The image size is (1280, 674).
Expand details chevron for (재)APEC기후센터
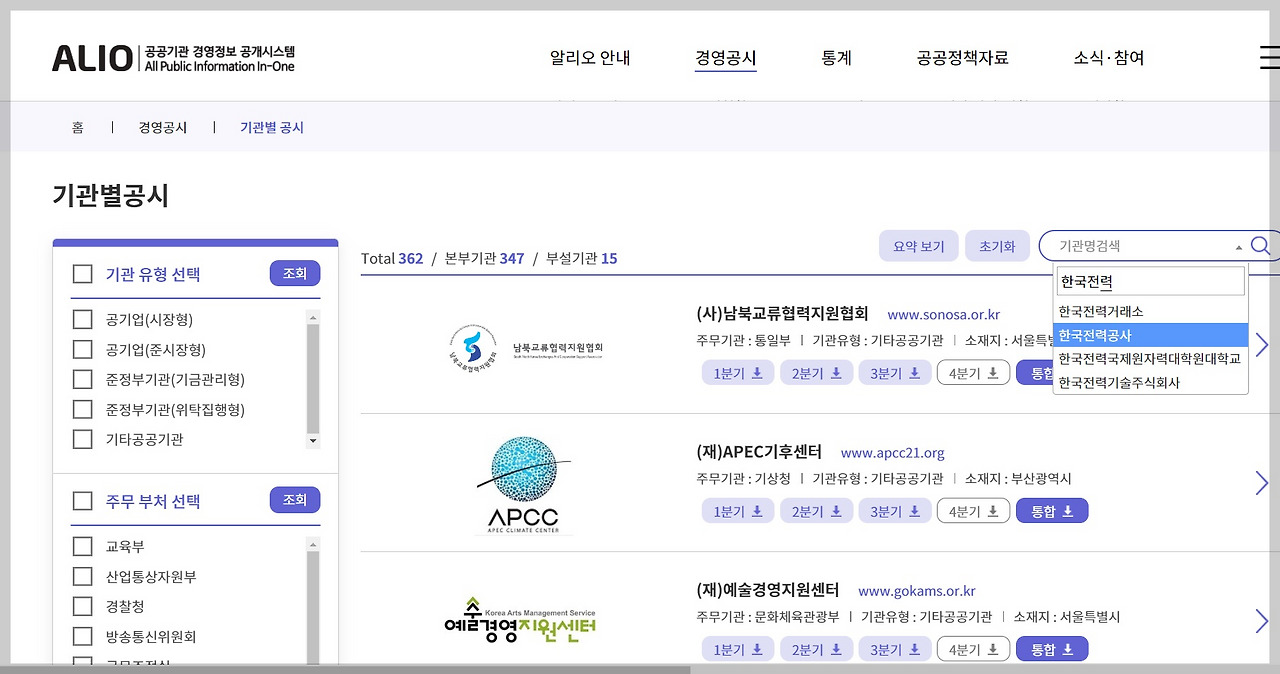click(x=1260, y=482)
